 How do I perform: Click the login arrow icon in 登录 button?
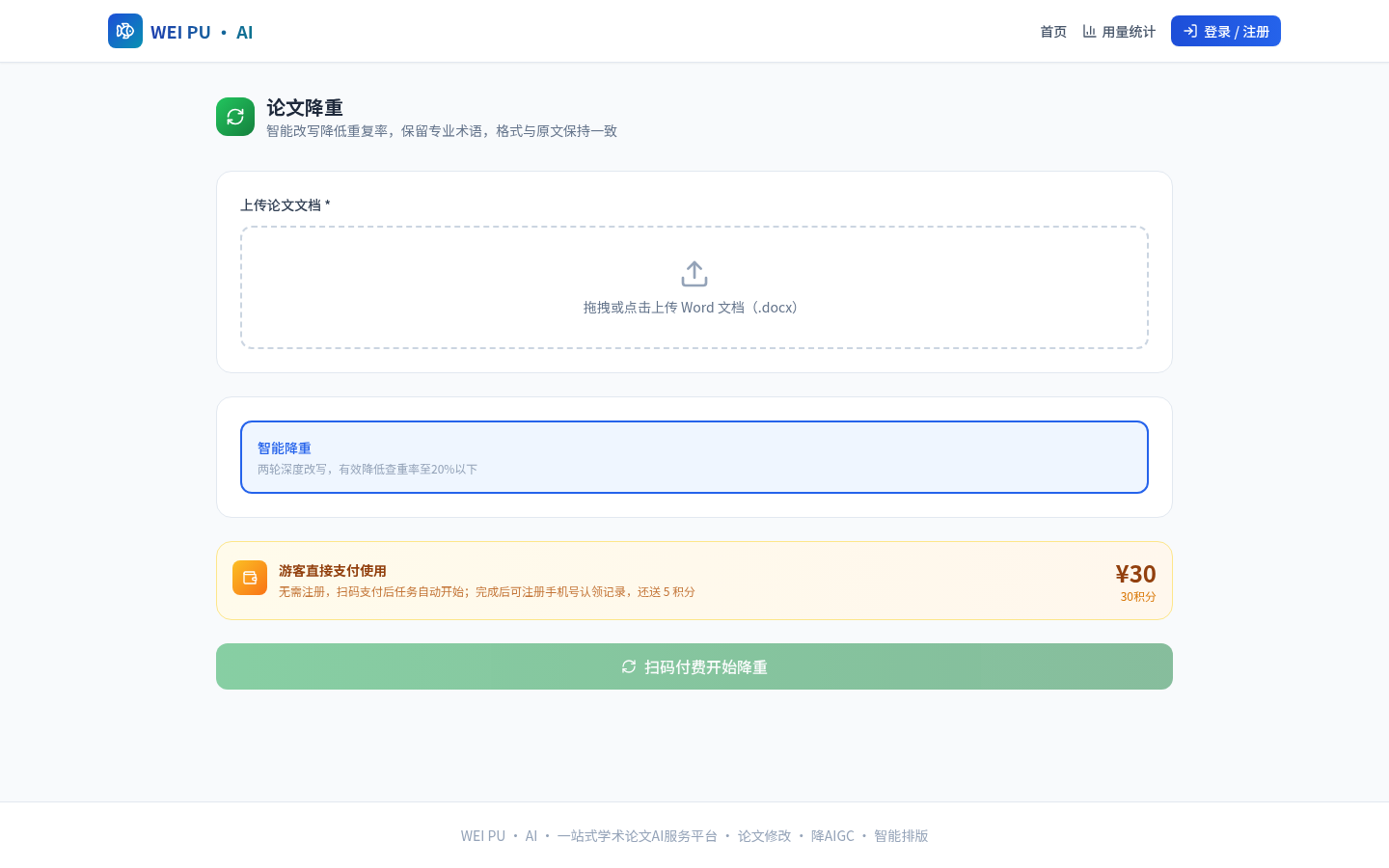point(1190,31)
